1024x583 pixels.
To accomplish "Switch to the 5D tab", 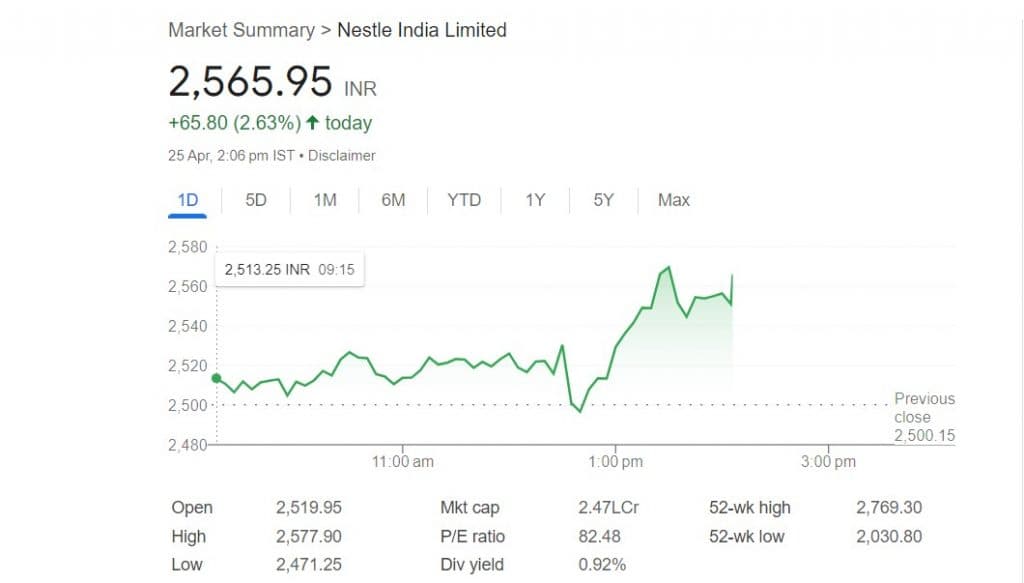I will (256, 200).
